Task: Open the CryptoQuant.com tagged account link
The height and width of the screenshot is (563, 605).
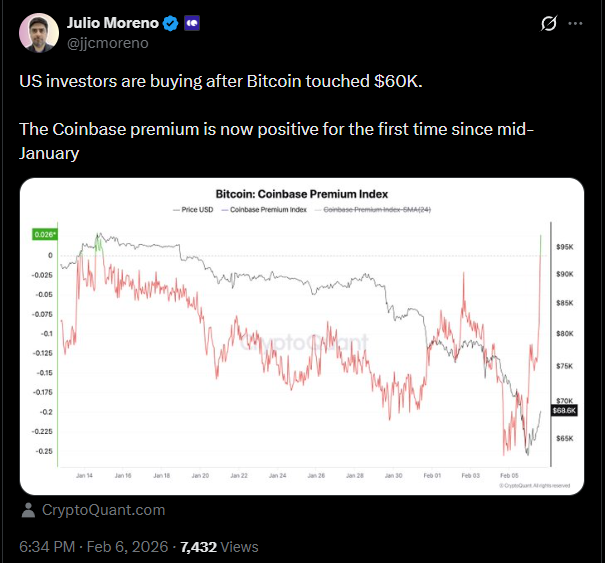Action: (103, 510)
